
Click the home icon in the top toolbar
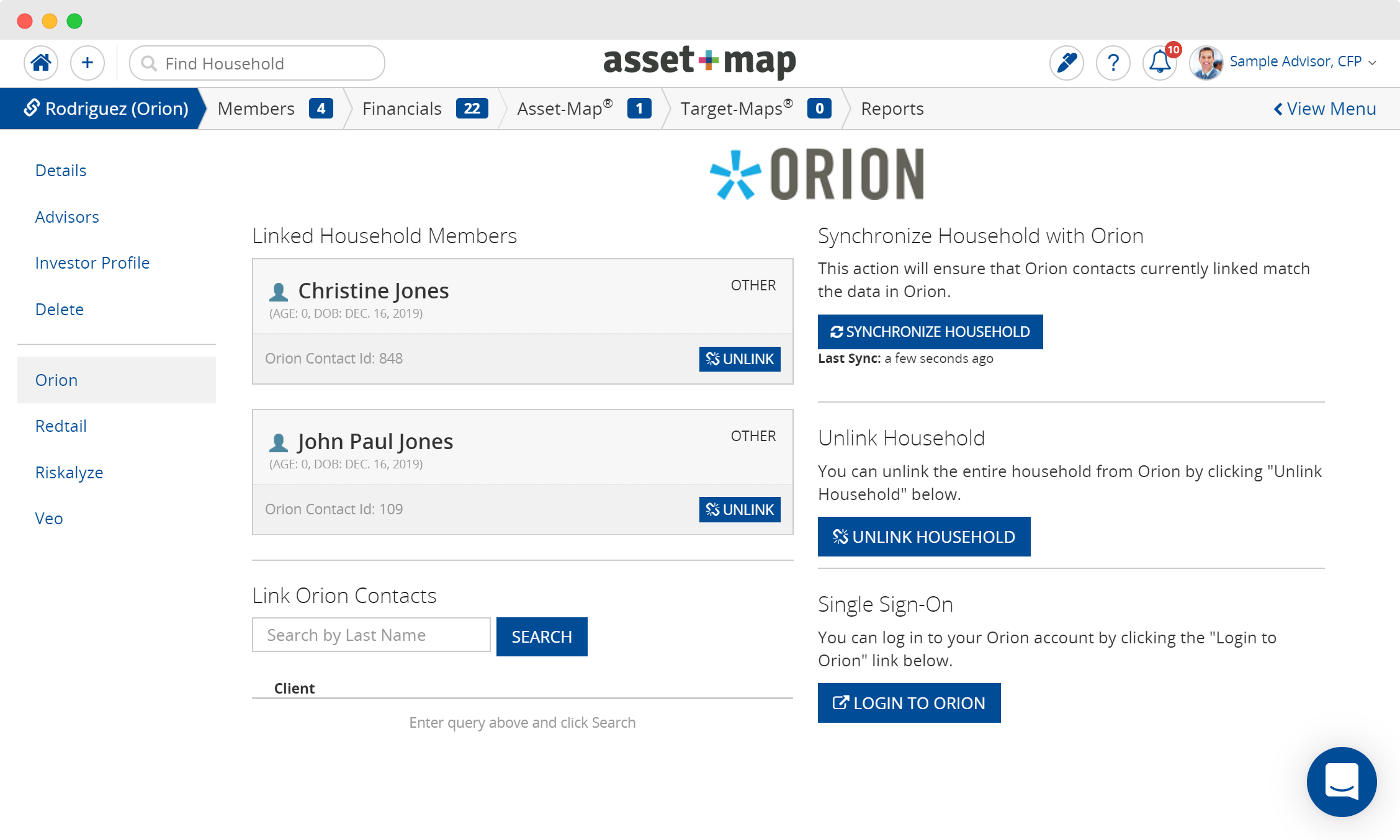40,63
